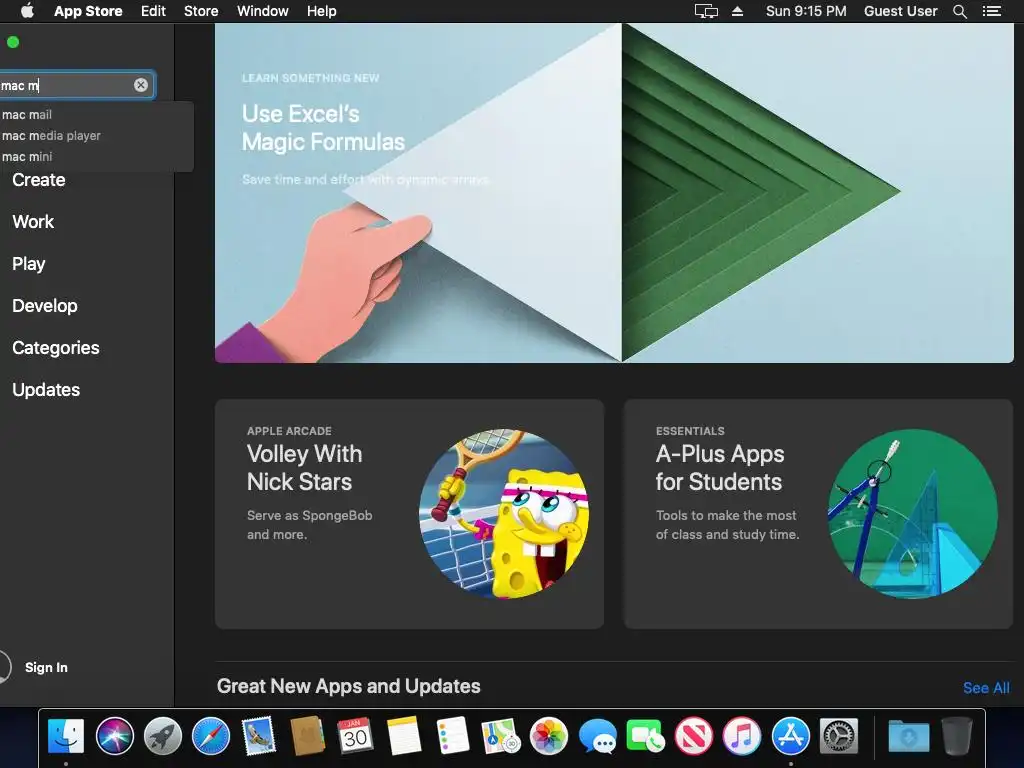Viewport: 1024px width, 768px height.
Task: Open A-Plus Apps for Students card
Action: [x=818, y=514]
